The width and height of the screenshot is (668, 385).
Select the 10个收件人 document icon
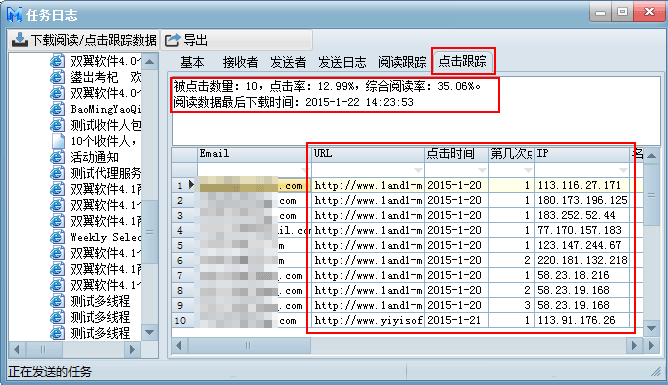[58, 141]
